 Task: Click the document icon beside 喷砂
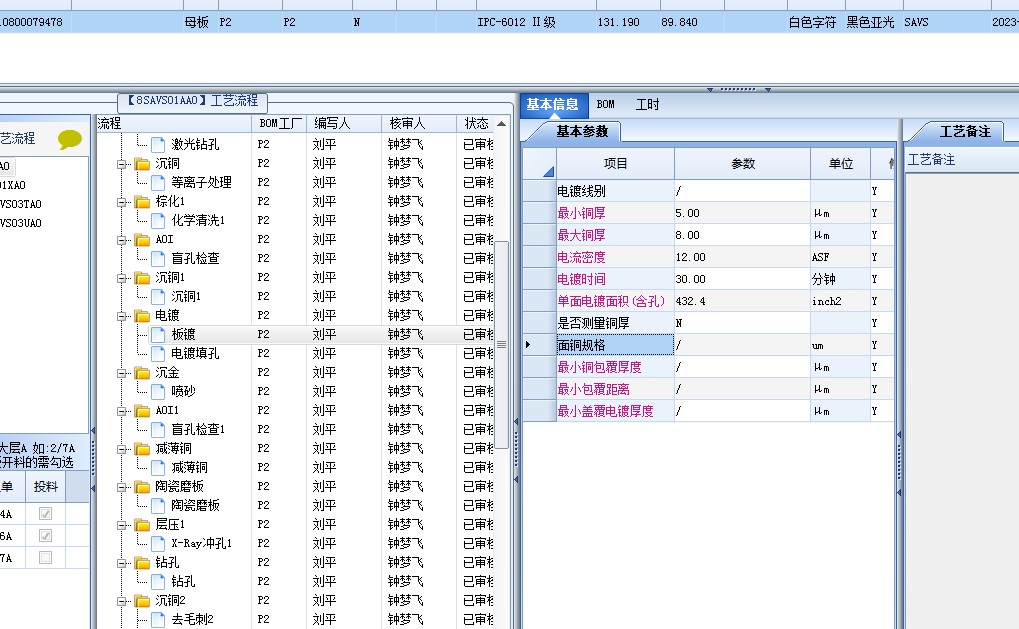click(158, 391)
